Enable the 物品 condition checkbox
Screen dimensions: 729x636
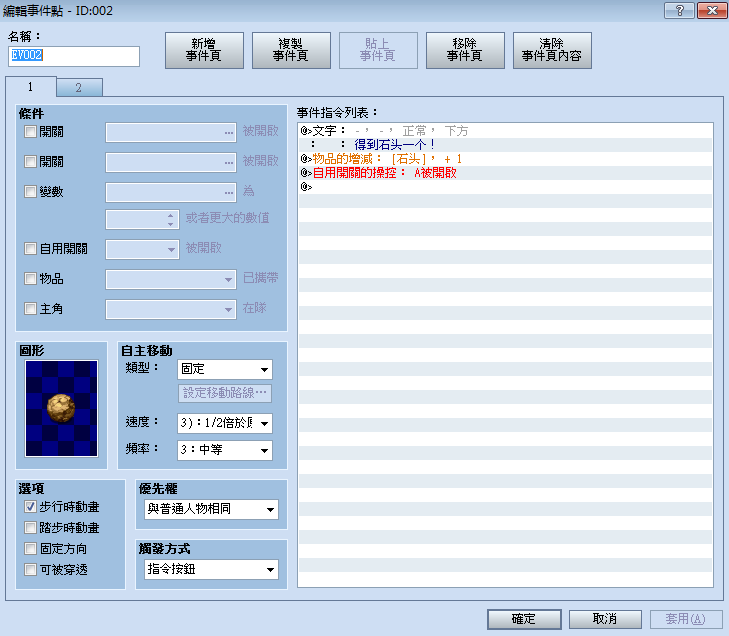[30, 278]
